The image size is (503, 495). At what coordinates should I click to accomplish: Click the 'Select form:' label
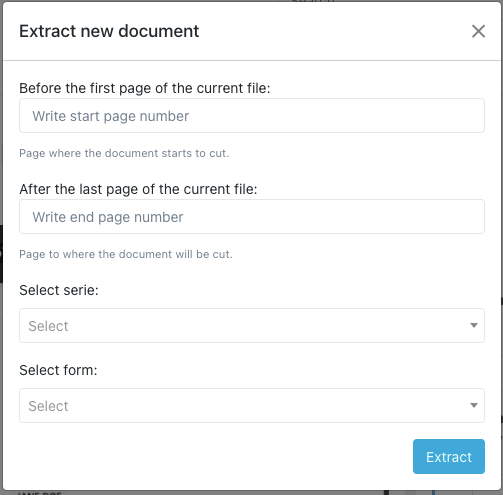click(x=58, y=370)
